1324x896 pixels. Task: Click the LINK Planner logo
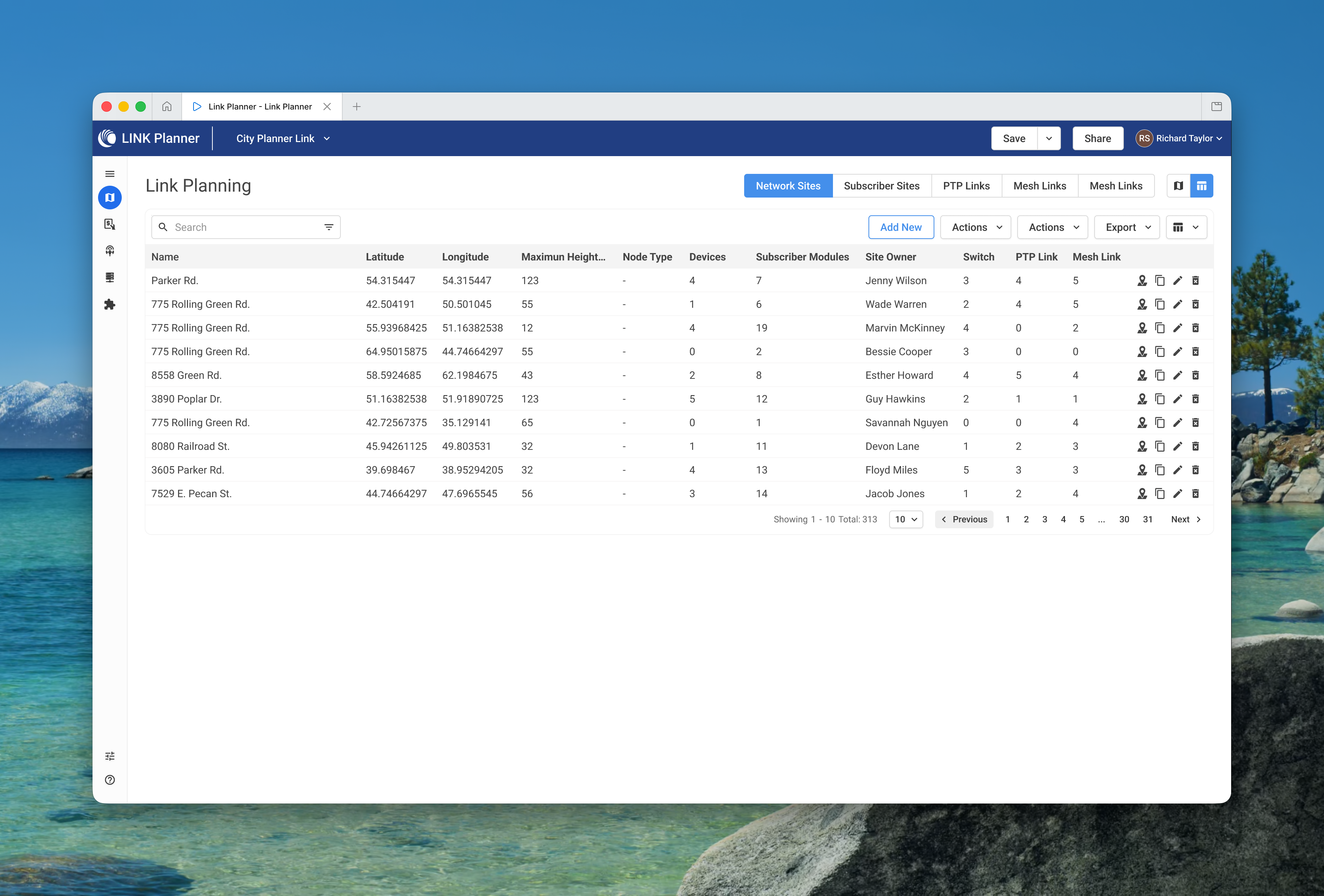[x=149, y=138]
